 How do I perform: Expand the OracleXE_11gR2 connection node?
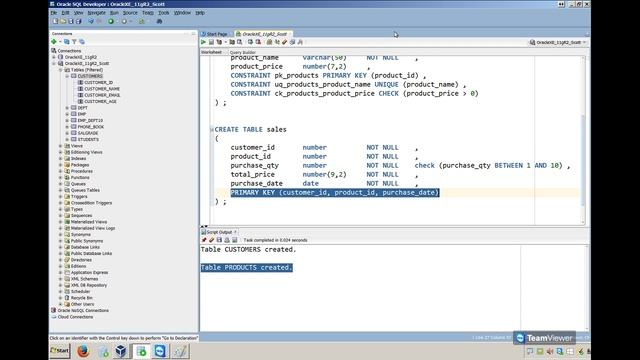coord(54,57)
